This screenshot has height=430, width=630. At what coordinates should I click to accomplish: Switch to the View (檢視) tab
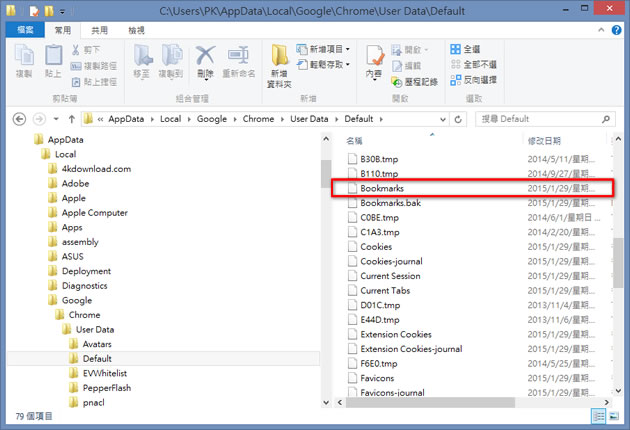tap(136, 31)
